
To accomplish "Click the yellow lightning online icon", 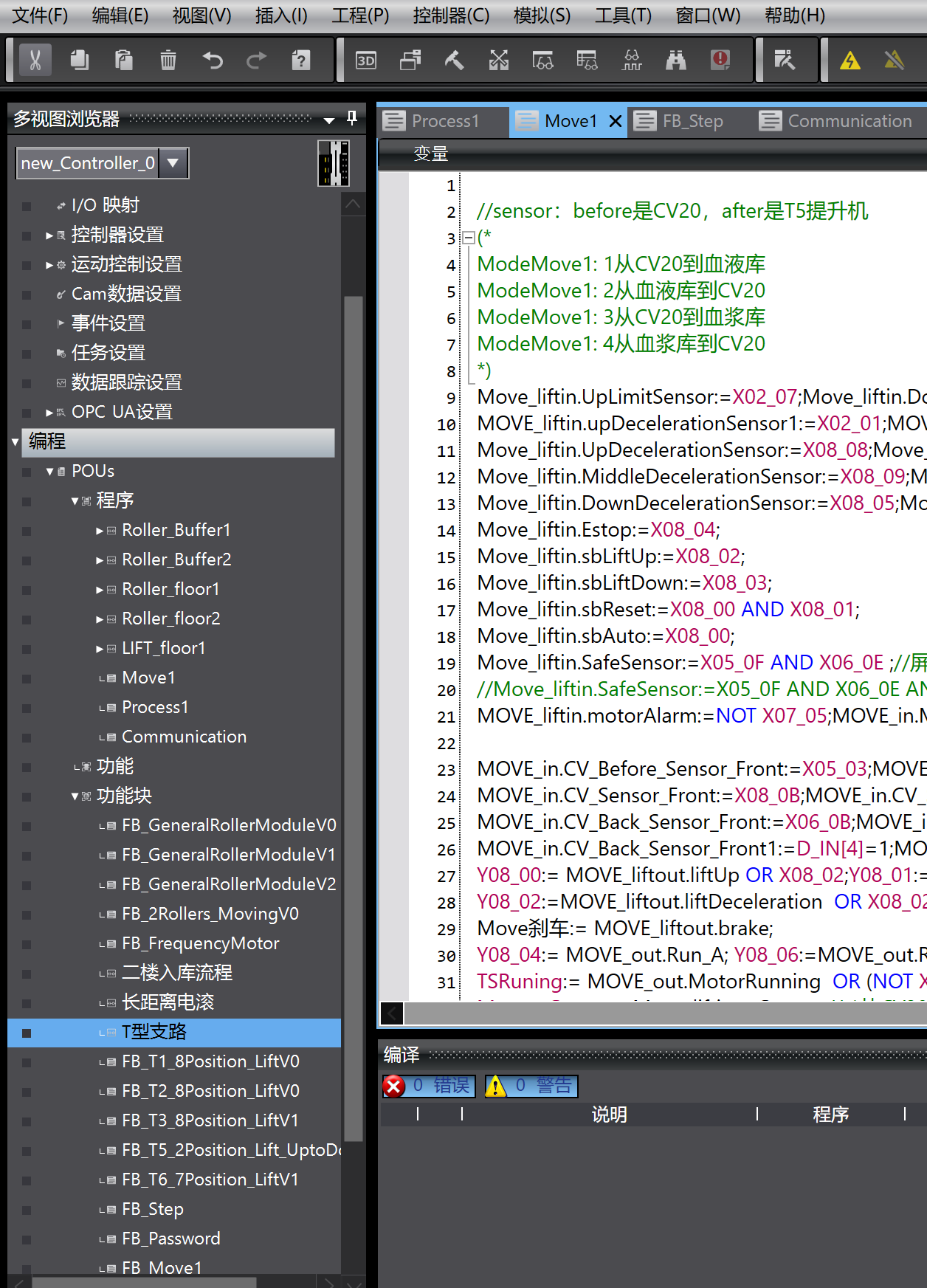I will click(x=850, y=61).
